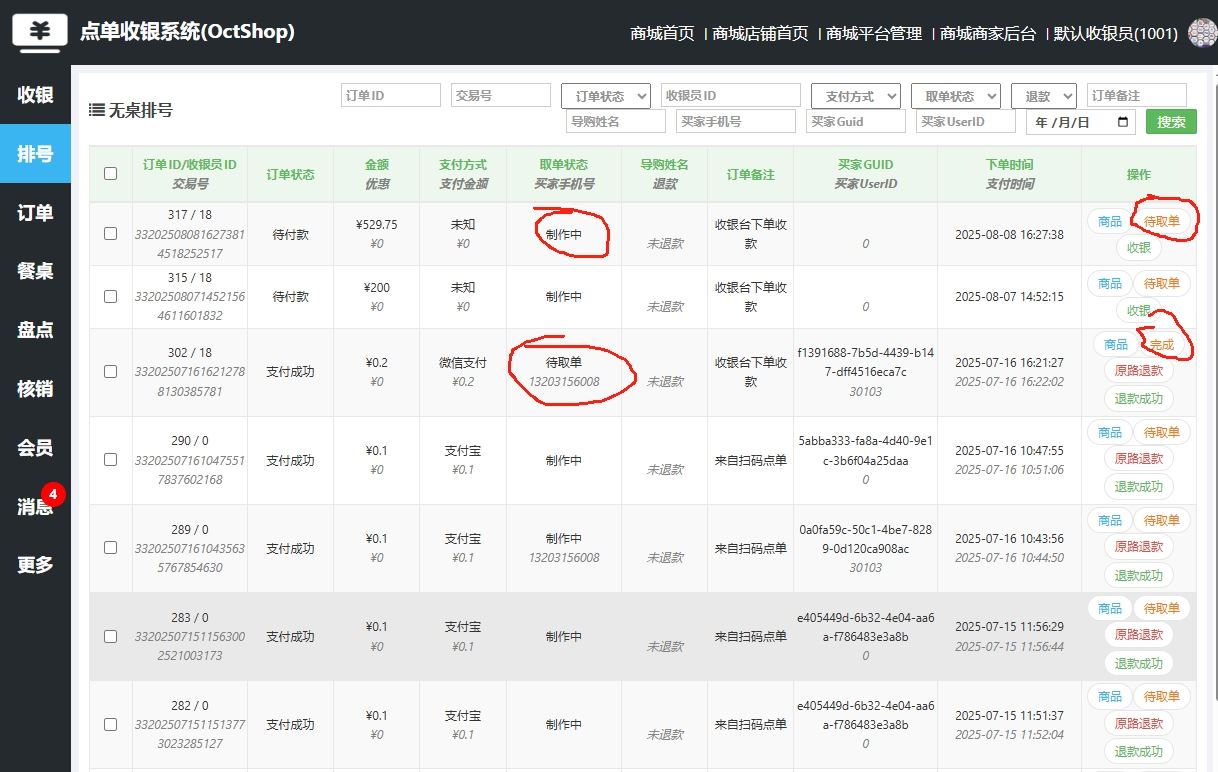Image resolution: width=1218 pixels, height=772 pixels.
Task: Open the user avatar in the header
Action: pyautogui.click(x=1202, y=33)
